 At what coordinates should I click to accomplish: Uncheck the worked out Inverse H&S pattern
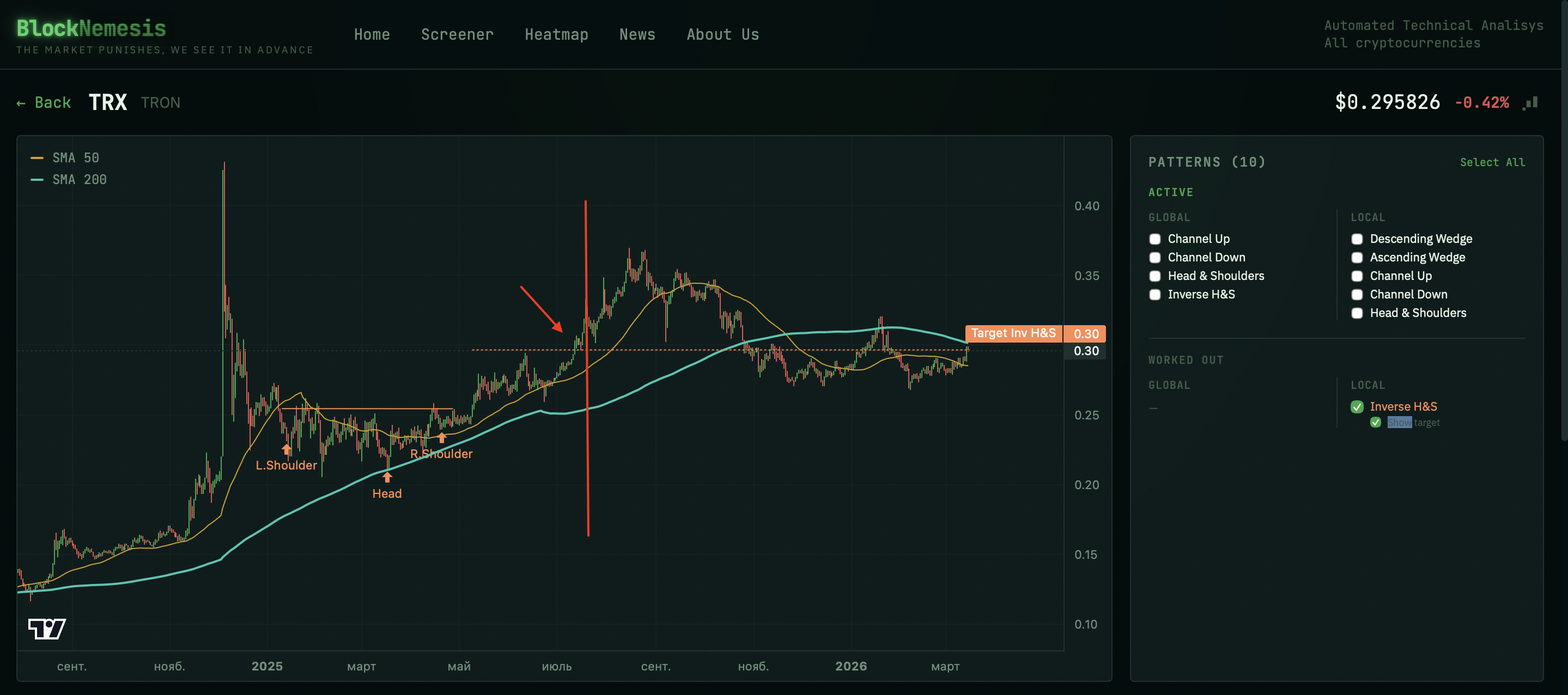pos(1357,406)
